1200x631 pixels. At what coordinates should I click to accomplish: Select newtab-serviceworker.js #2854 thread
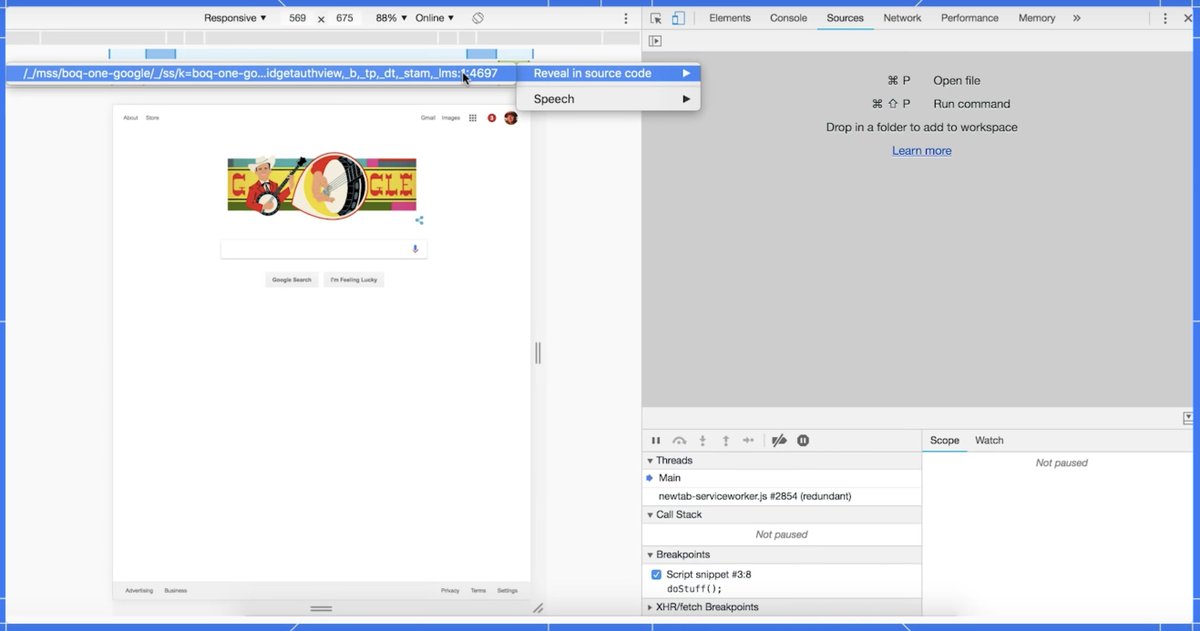point(781,497)
